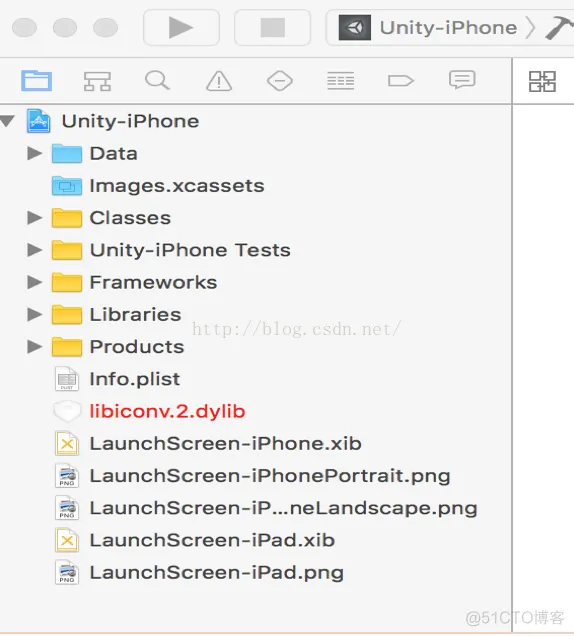Click the Info.plist file icon
The image size is (574, 636).
pyautogui.click(x=67, y=379)
